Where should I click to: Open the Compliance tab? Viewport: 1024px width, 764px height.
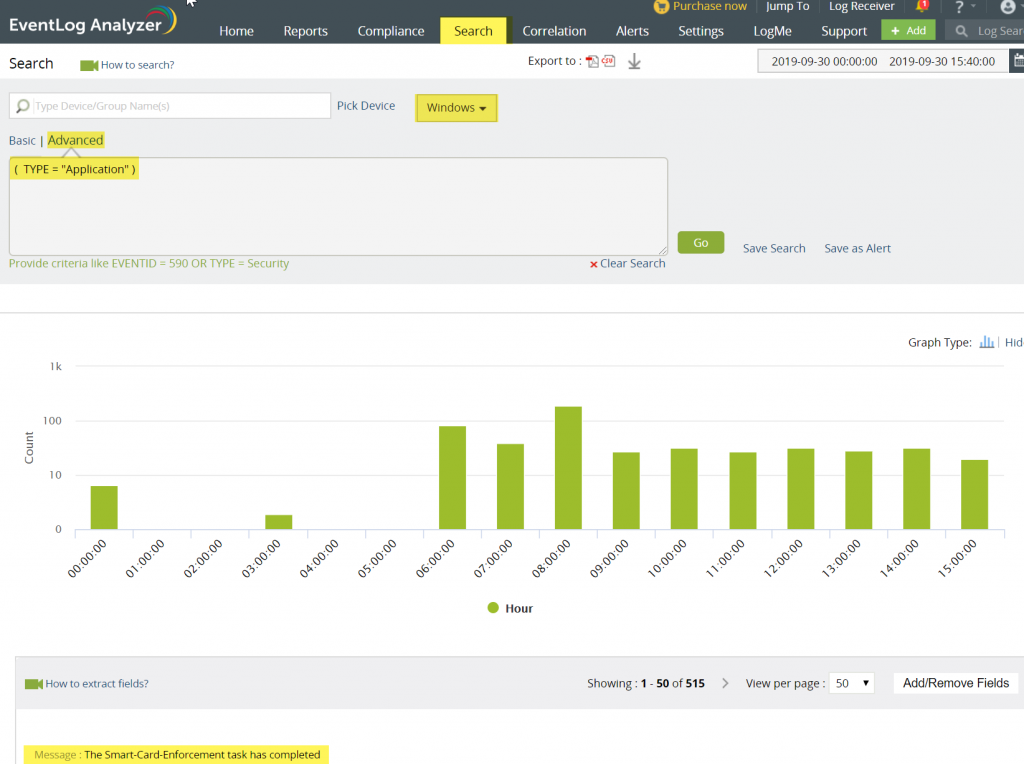tap(391, 31)
